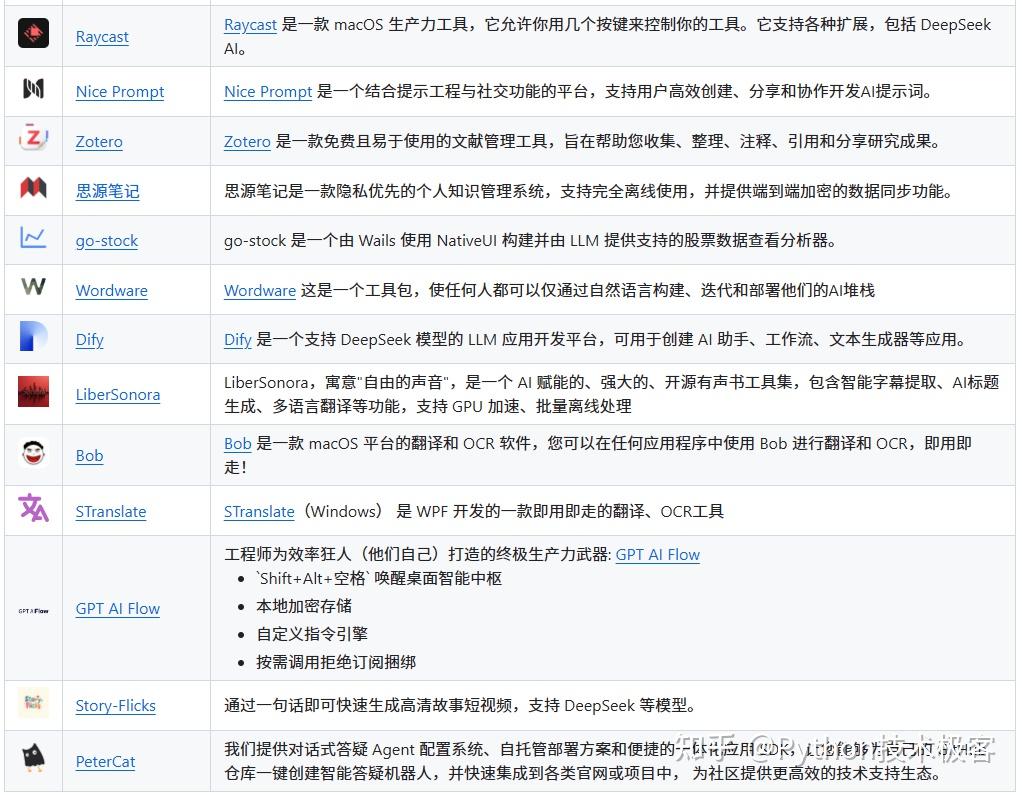The image size is (1022, 795).
Task: Click the 思源笔记 red logo icon
Action: pyautogui.click(x=33, y=190)
